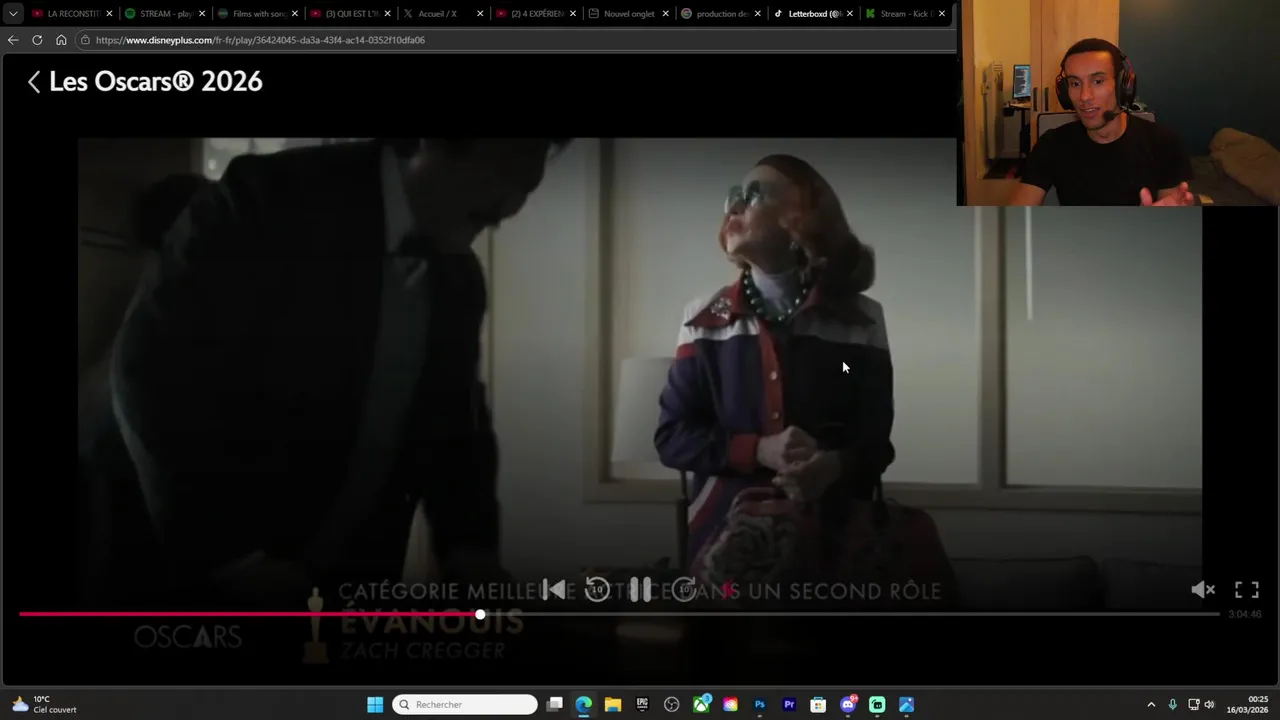Open the weather widget Ciel couvert
The width and height of the screenshot is (1280, 720).
pyautogui.click(x=44, y=704)
